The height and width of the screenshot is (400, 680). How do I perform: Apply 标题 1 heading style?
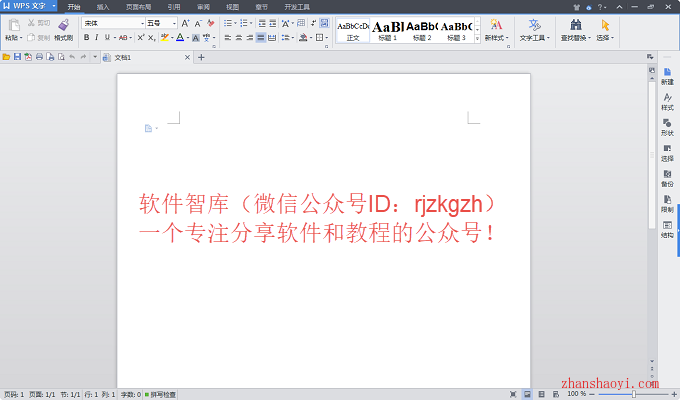click(387, 30)
